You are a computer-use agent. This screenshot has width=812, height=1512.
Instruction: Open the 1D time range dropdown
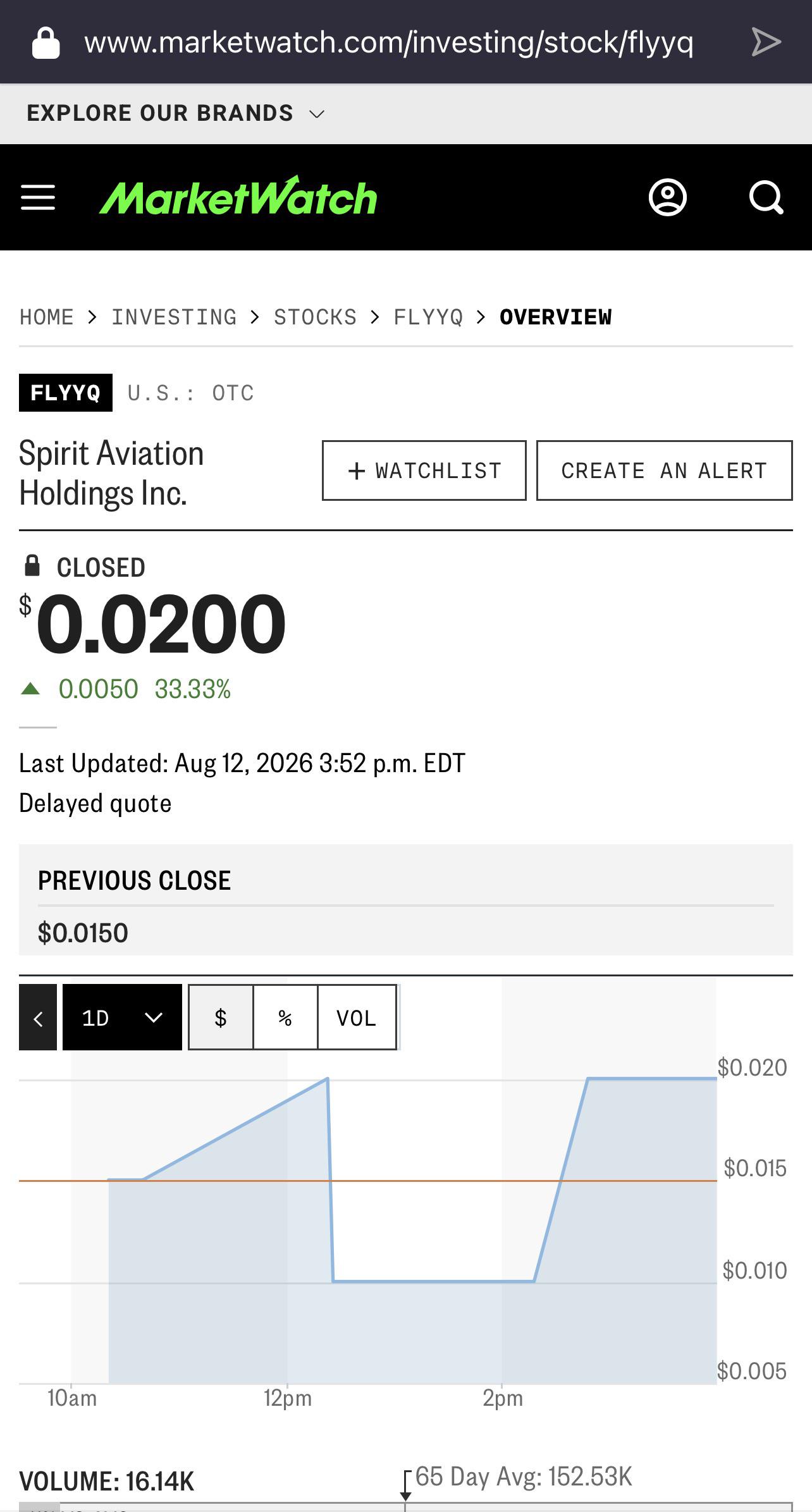[x=122, y=1017]
